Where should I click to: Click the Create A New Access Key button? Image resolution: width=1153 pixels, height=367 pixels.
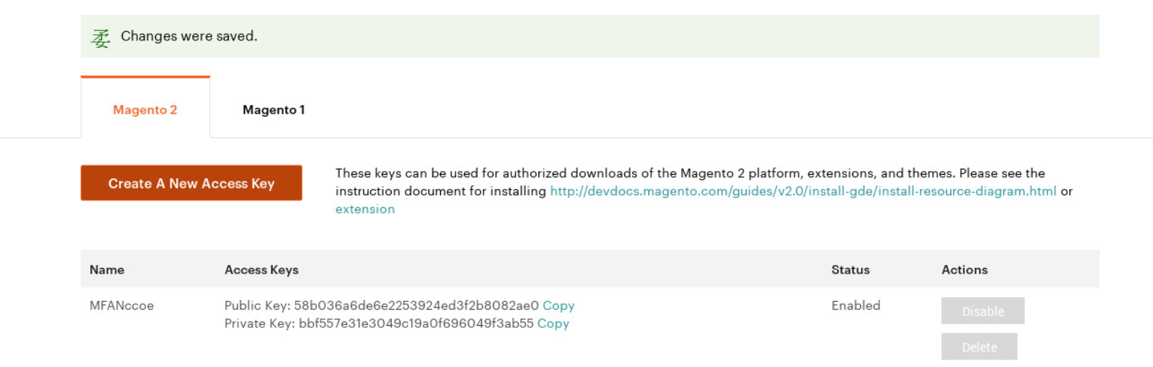(191, 183)
